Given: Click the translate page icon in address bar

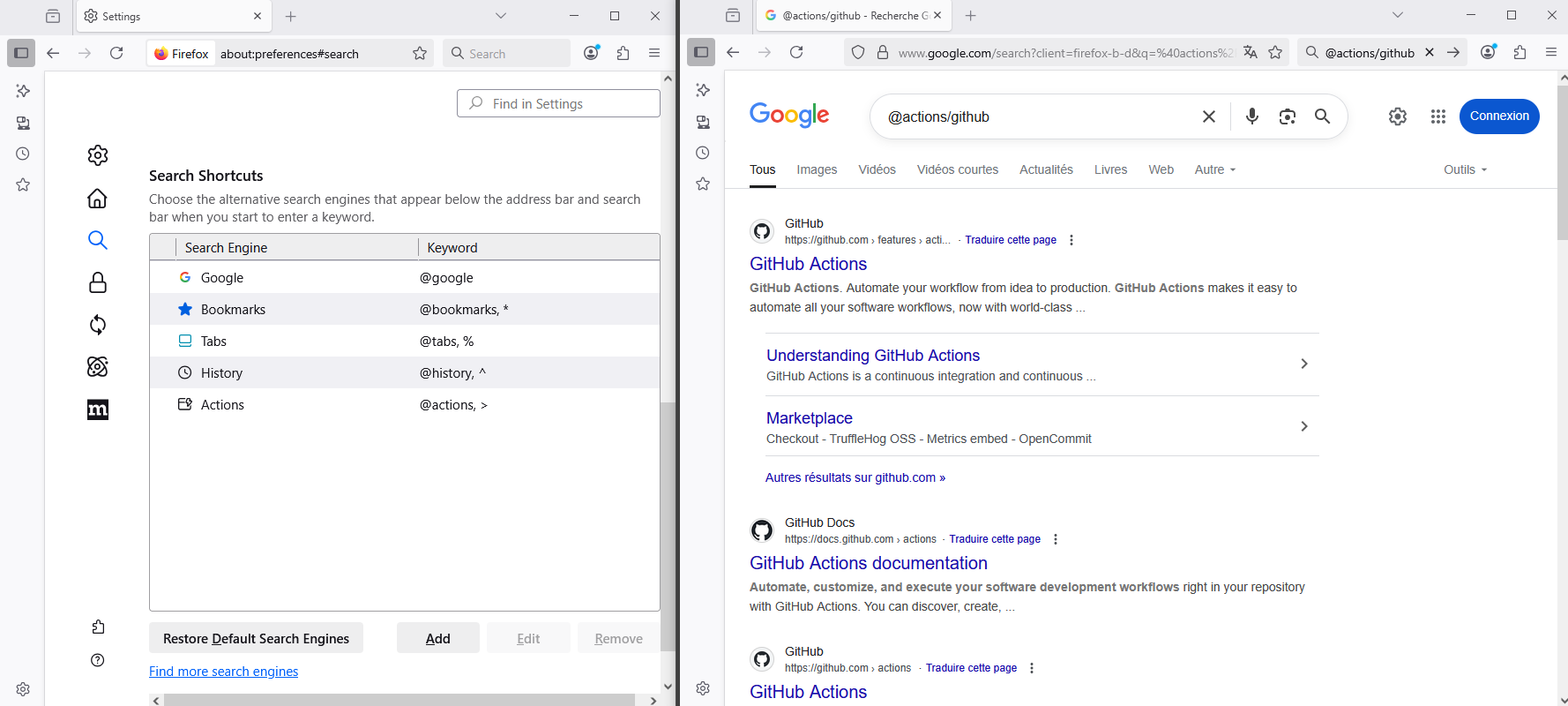Looking at the screenshot, I should click(x=1250, y=53).
